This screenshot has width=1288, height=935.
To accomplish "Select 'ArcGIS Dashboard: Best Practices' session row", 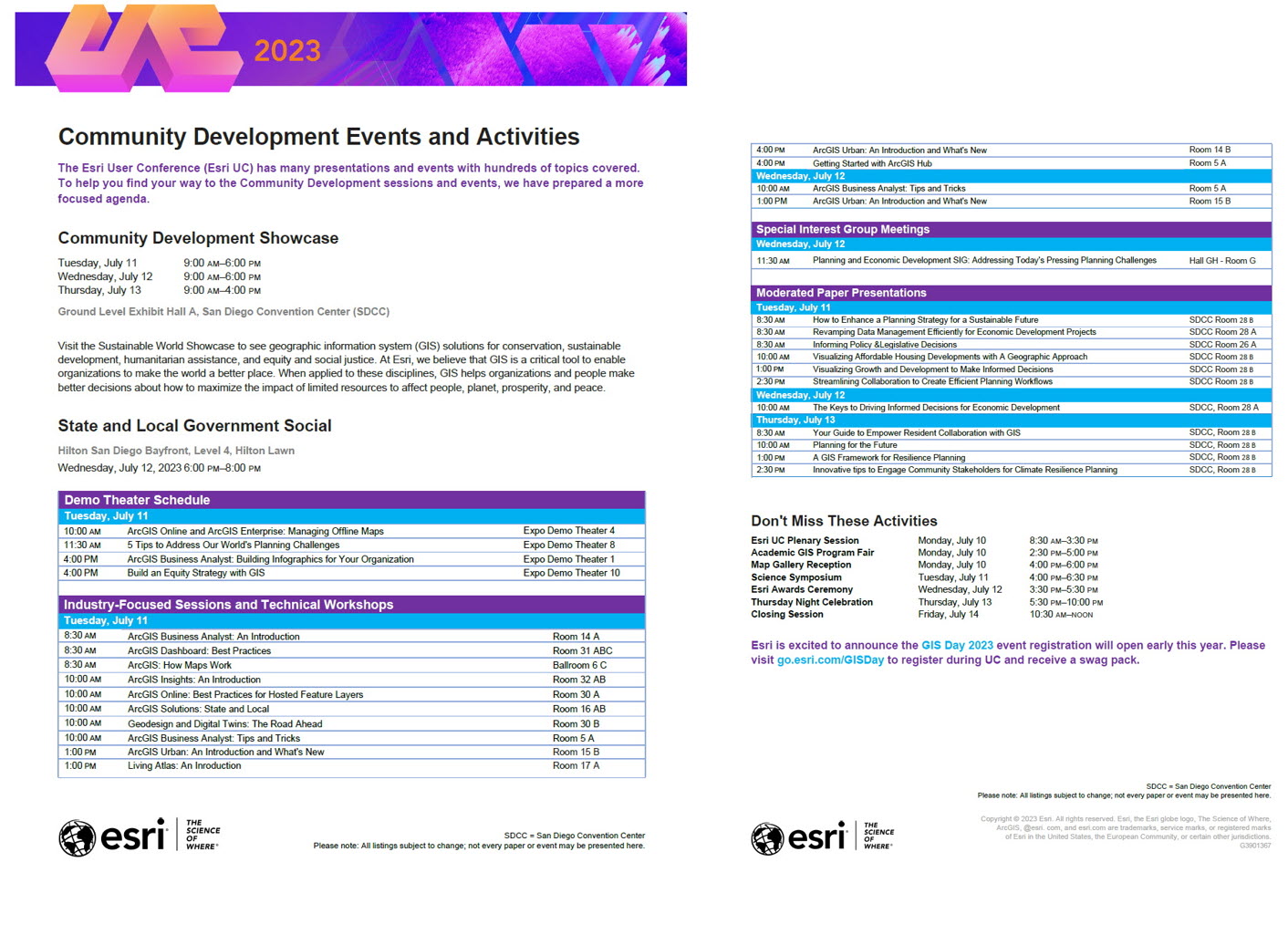I will click(x=201, y=650).
